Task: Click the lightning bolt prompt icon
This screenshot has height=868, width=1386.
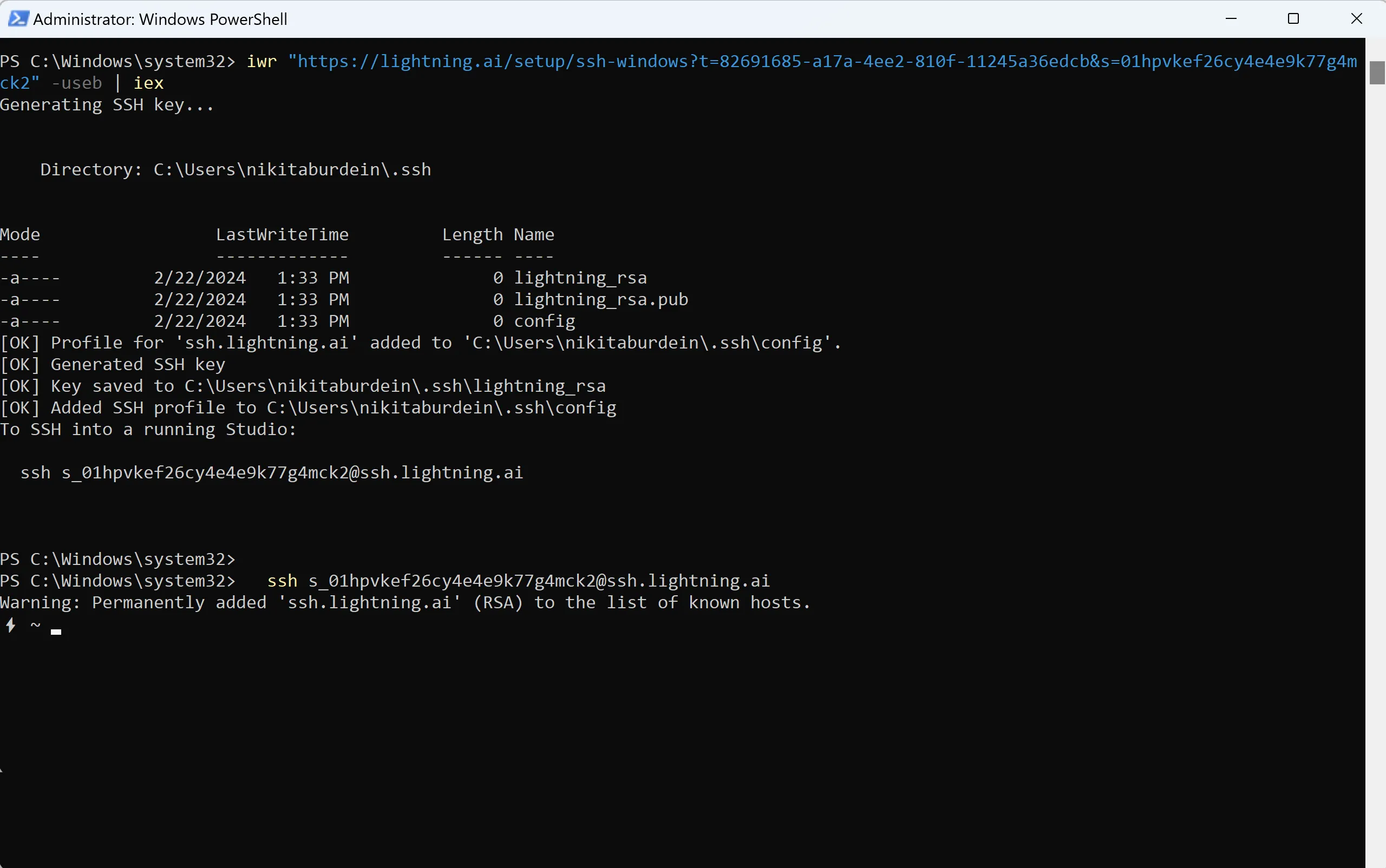Action: 10,625
